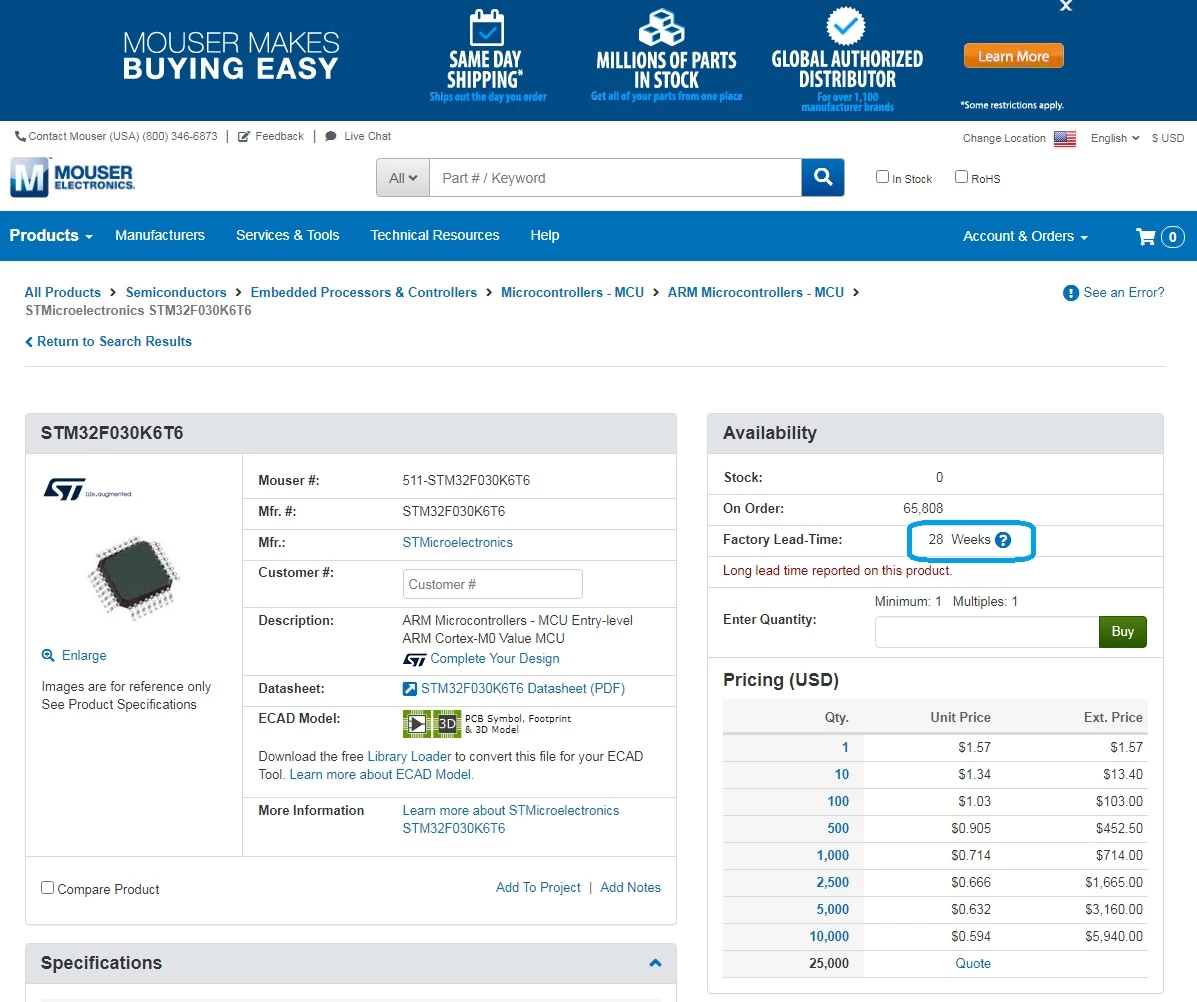Go to the Mouser Electronics logo home
Screen dimensions: 1197x1002
(73, 177)
